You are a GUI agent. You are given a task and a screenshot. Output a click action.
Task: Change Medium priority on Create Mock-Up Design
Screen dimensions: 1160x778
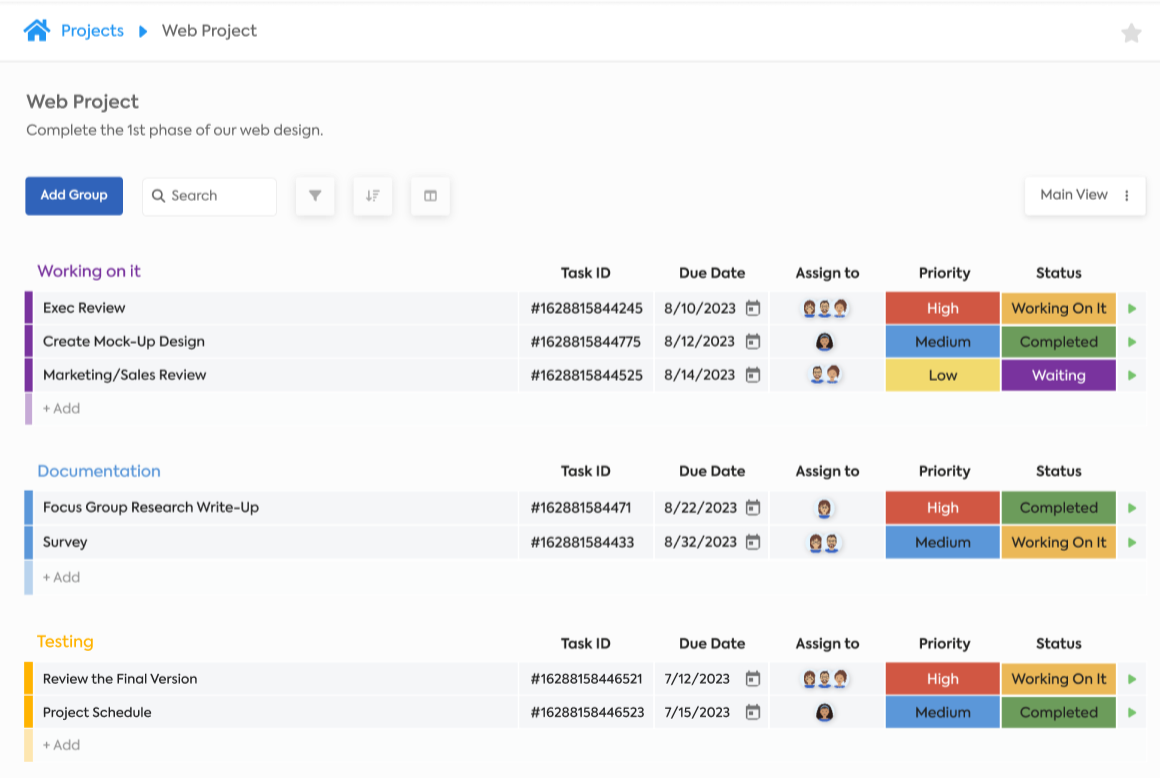pyautogui.click(x=942, y=342)
